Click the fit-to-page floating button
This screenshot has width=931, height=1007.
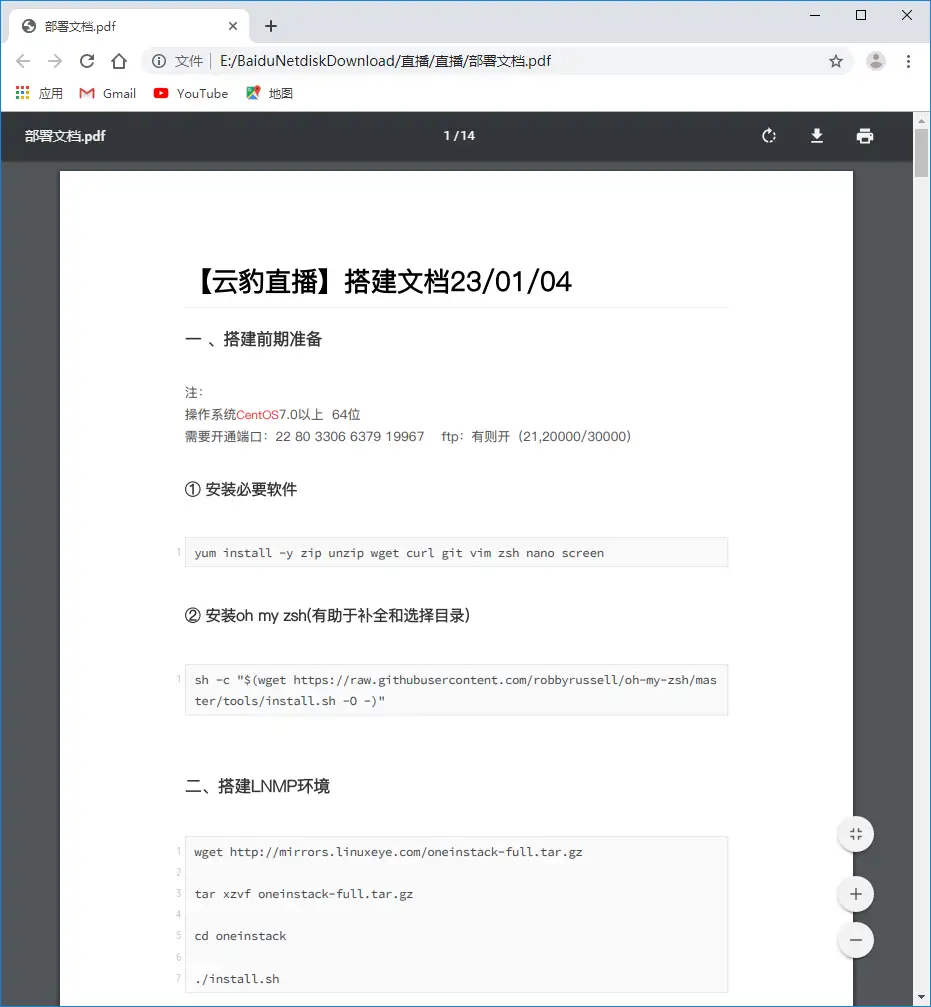point(855,833)
